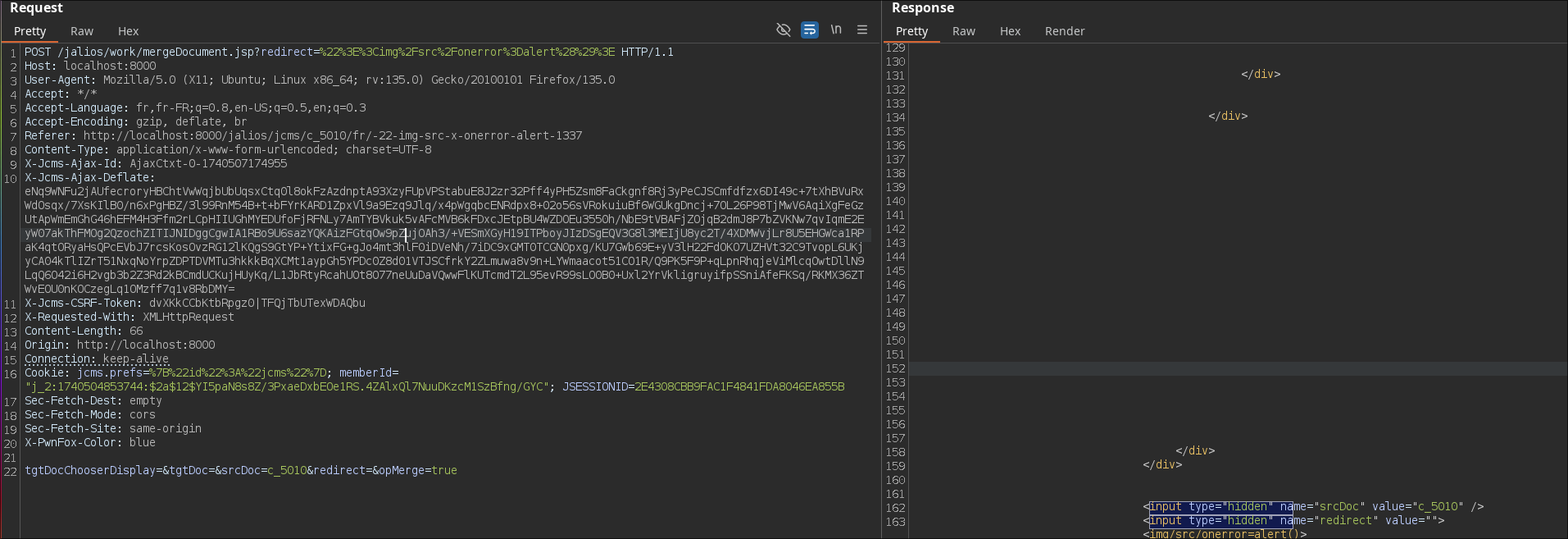Image resolution: width=1568 pixels, height=539 pixels.
Task: Click the <img/src/onerror=alert()> response line
Action: pyautogui.click(x=1225, y=534)
